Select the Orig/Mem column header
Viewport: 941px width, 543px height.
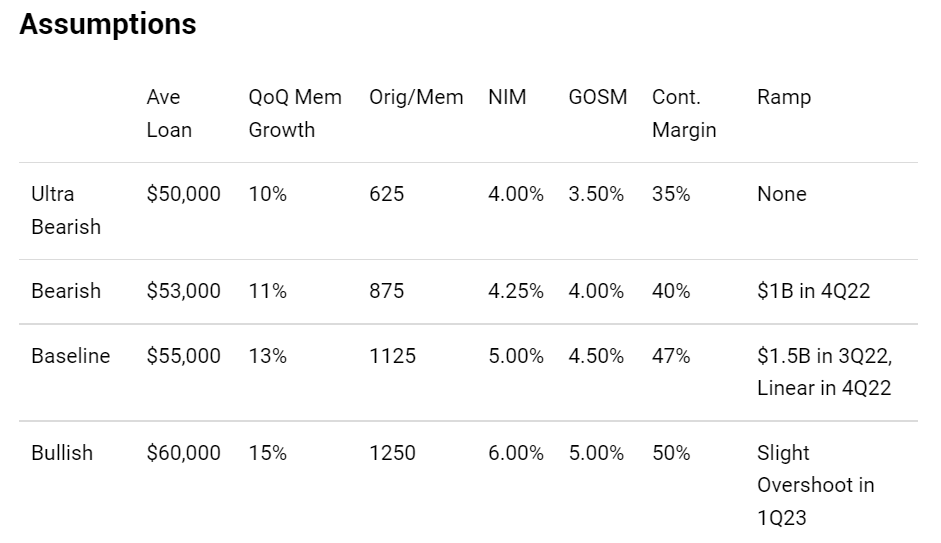click(x=416, y=97)
